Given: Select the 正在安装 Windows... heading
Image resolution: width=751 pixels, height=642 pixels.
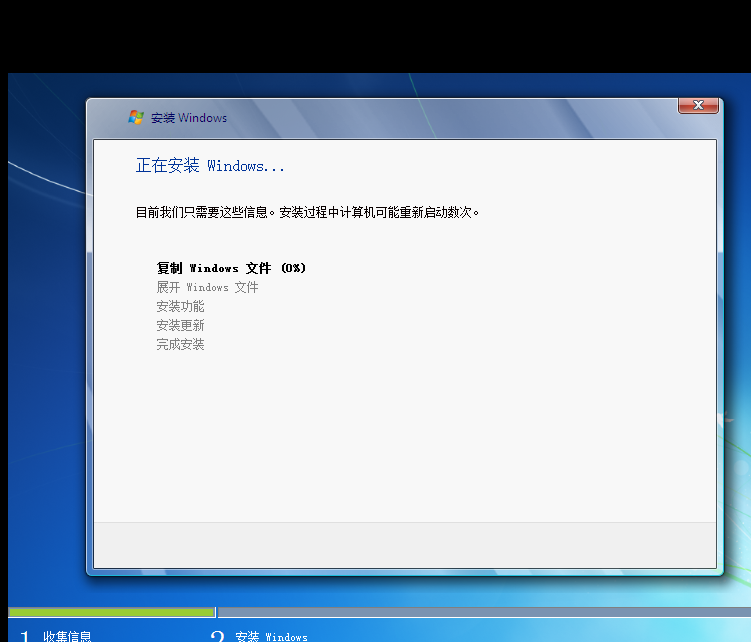Looking at the screenshot, I should pos(210,165).
